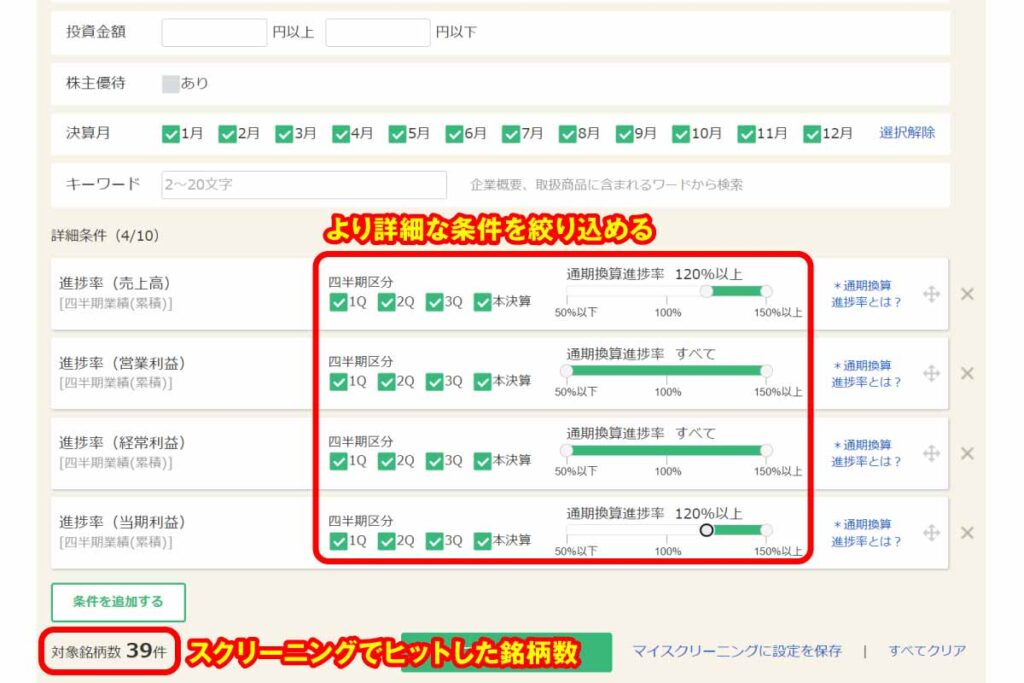Toggle 2Q in the 当期利益 row
The height and width of the screenshot is (683, 1024).
coord(387,541)
